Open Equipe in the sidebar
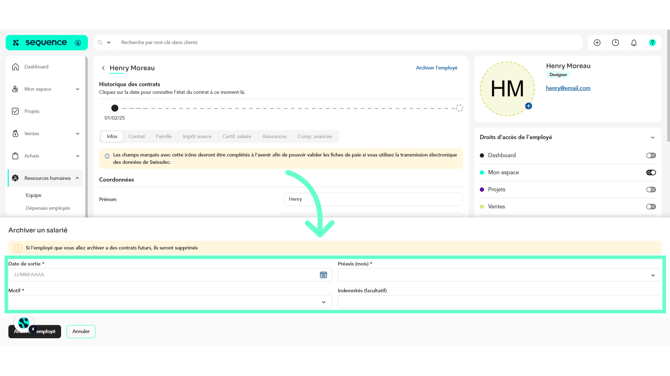This screenshot has width=670, height=376. (x=33, y=195)
